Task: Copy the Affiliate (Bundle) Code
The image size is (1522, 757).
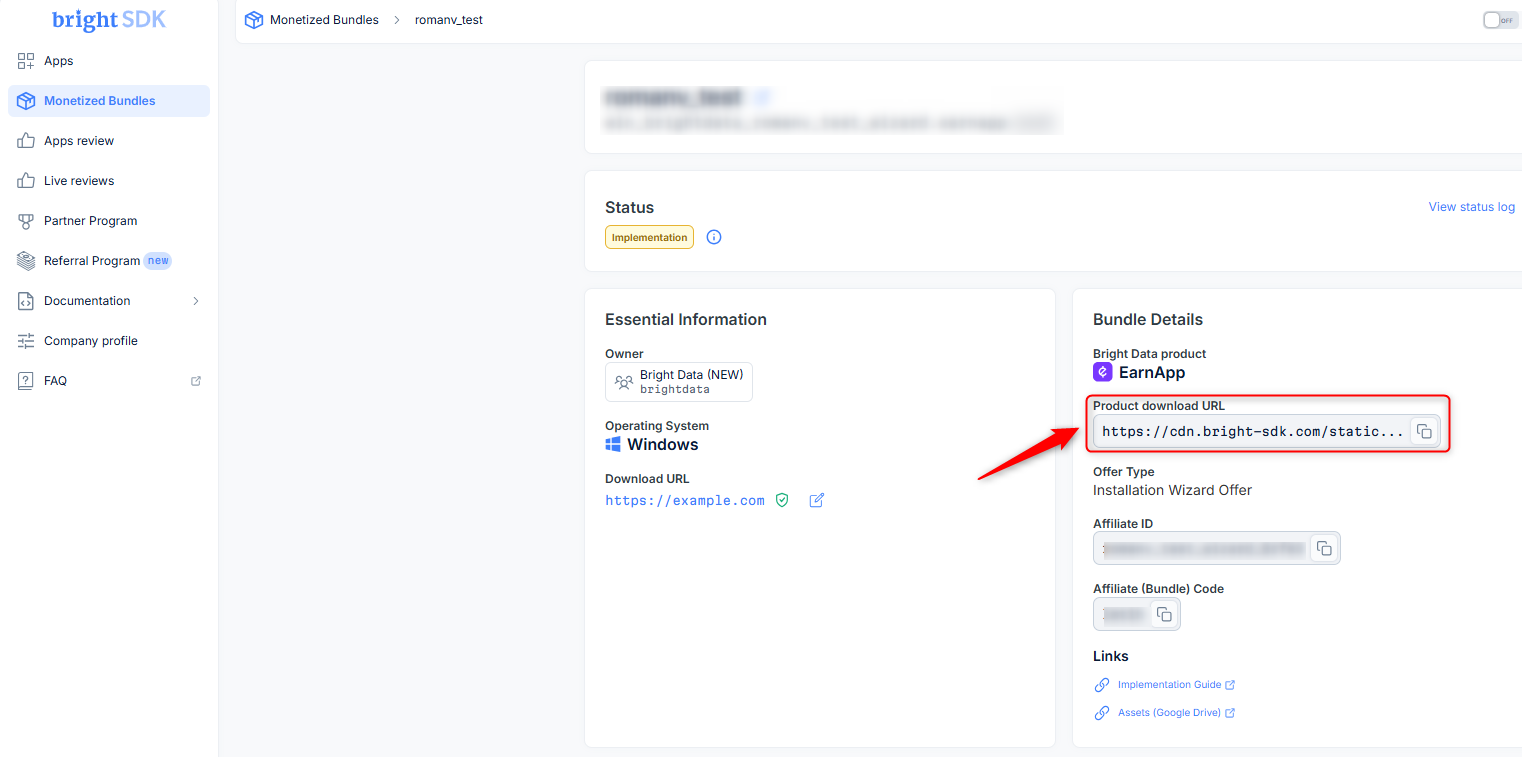Action: point(1164,614)
